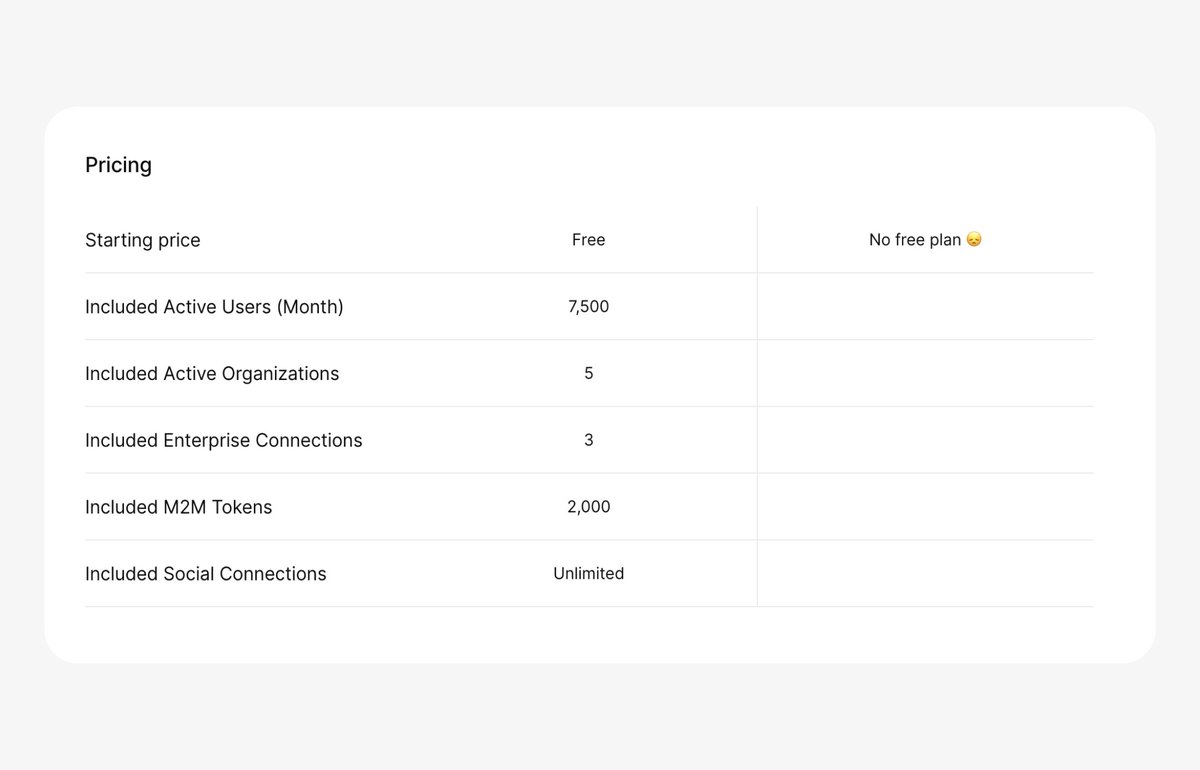
Task: Click the empty cell beside 7,500
Action: pyautogui.click(x=925, y=306)
